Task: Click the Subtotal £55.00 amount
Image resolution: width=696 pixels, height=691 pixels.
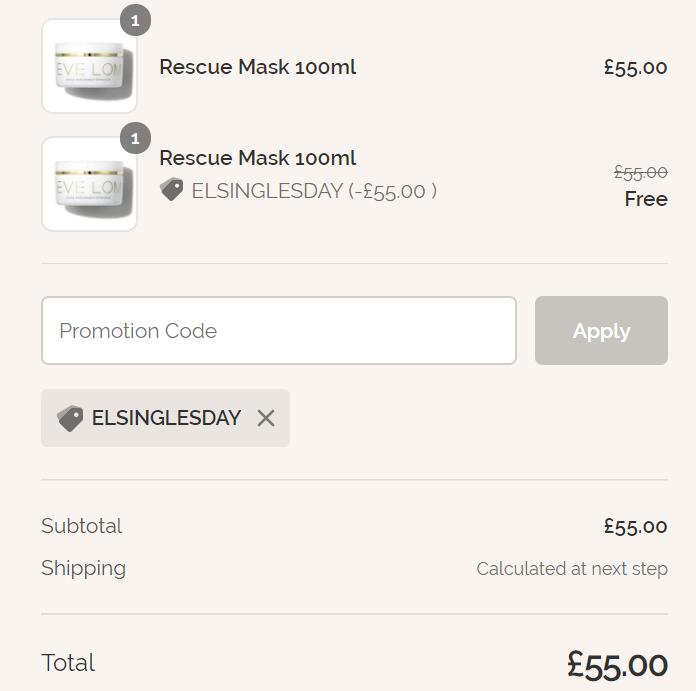Action: pyautogui.click(x=636, y=526)
